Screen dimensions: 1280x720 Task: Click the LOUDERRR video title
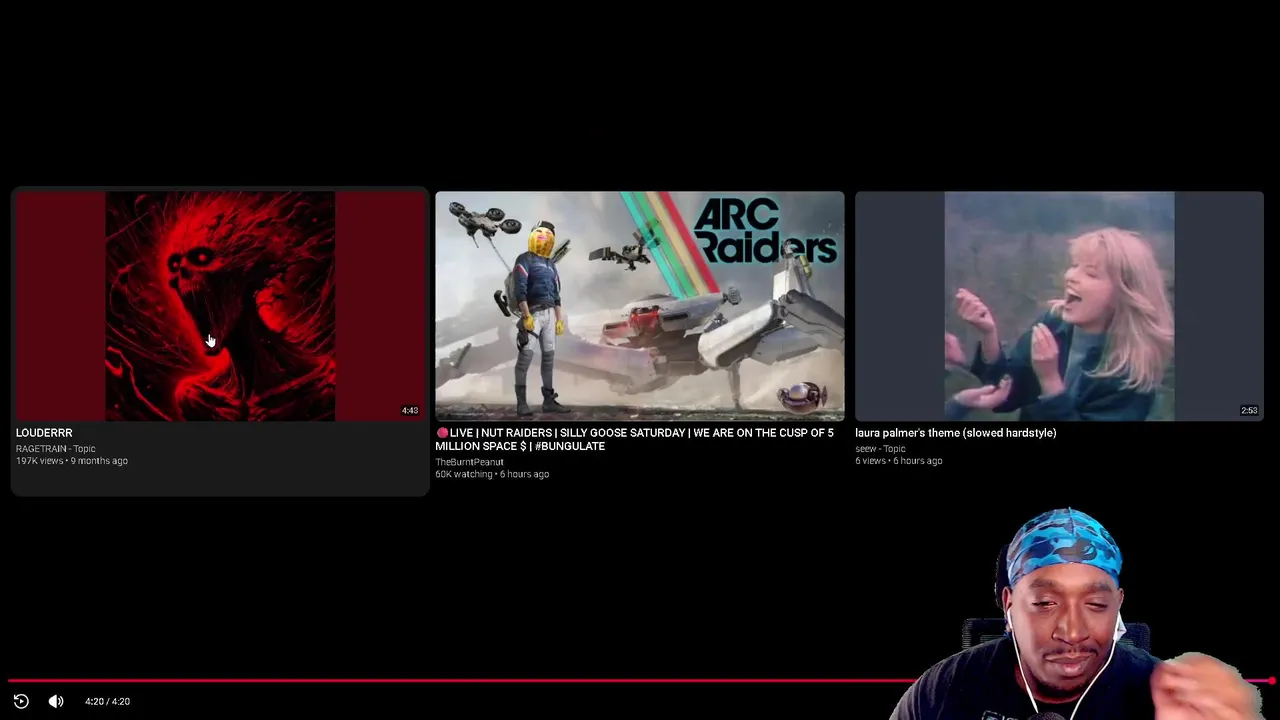pos(44,433)
